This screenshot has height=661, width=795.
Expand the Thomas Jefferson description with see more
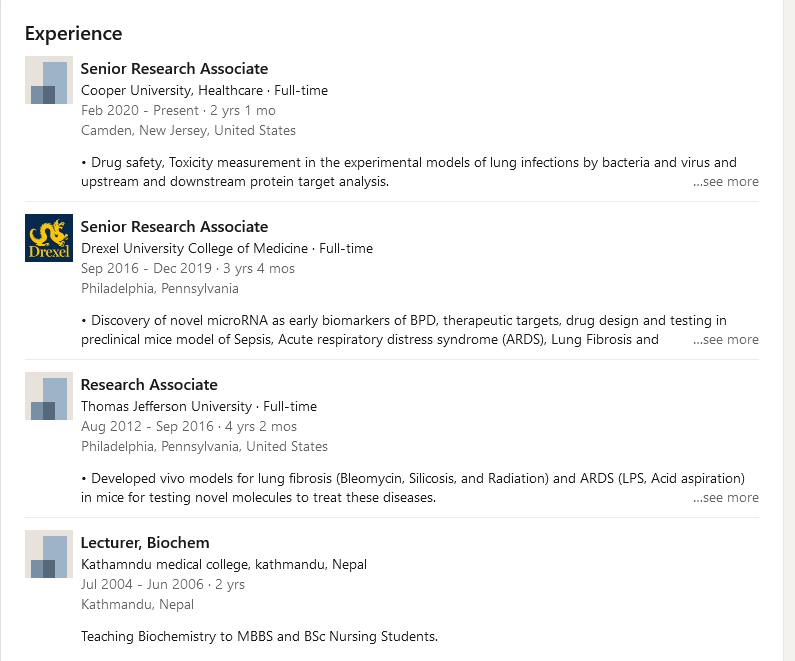click(726, 498)
